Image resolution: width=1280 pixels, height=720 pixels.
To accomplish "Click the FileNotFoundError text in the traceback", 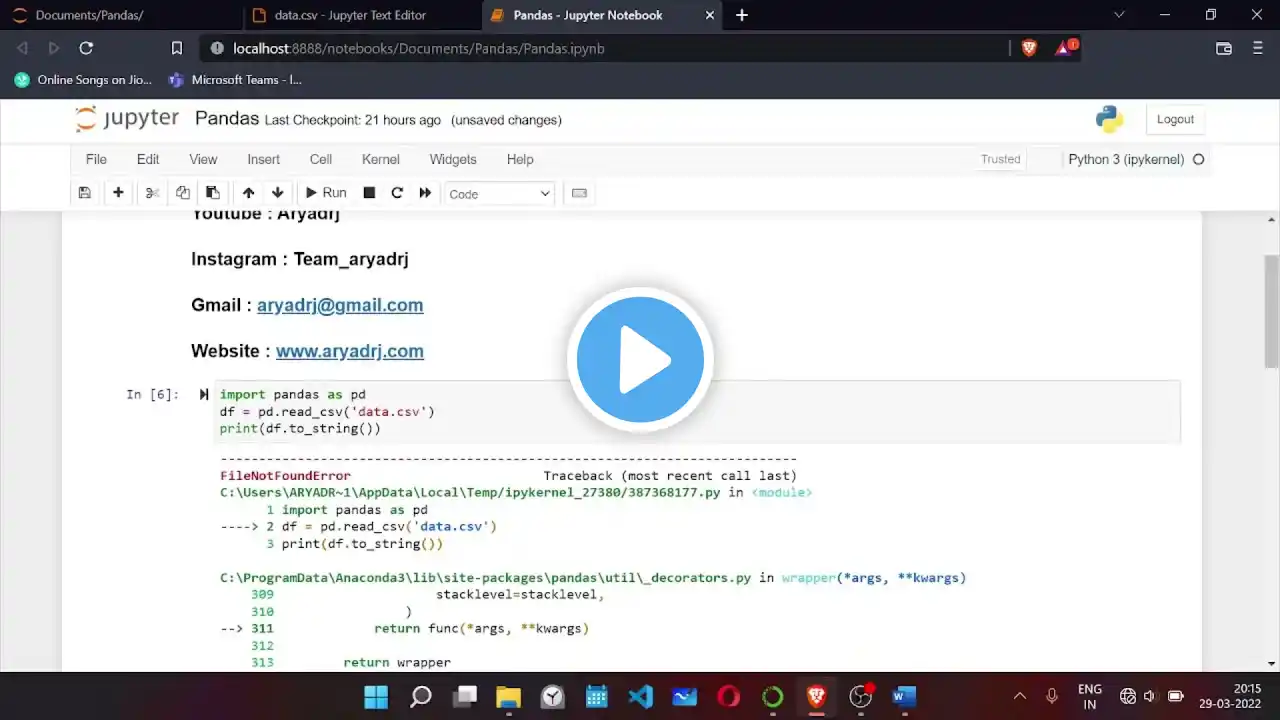I will tap(285, 476).
